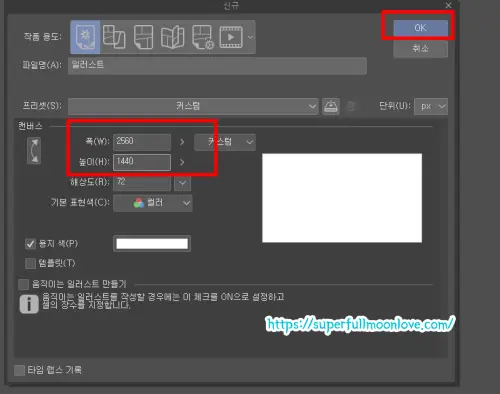This screenshot has height=394, width=500.
Task: Click the save preset icon
Action: 331,106
